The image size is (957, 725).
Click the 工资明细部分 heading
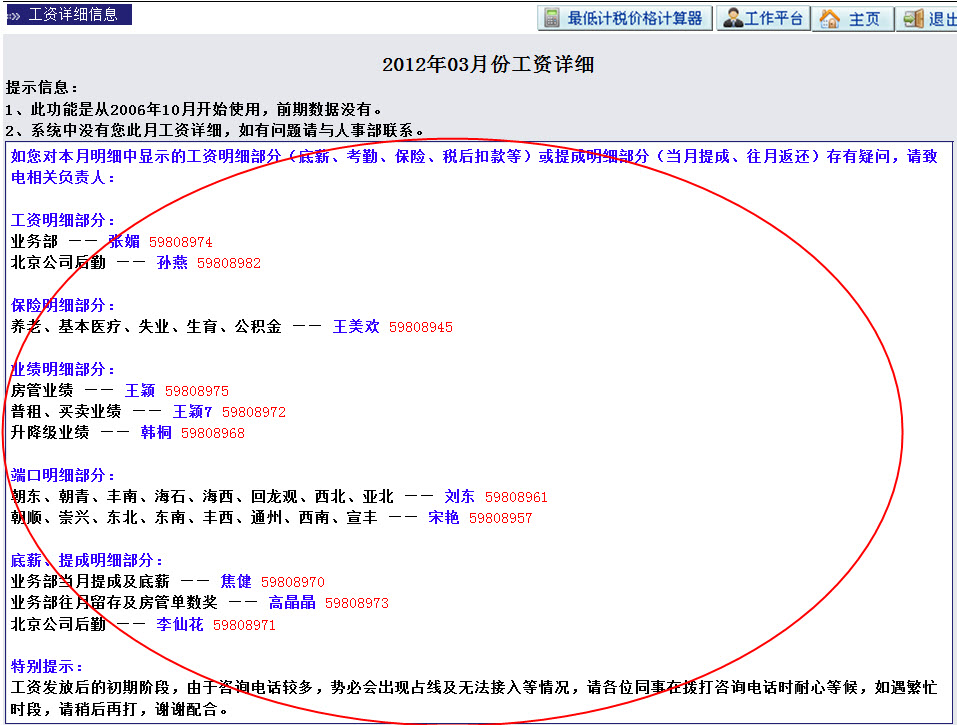(63, 220)
